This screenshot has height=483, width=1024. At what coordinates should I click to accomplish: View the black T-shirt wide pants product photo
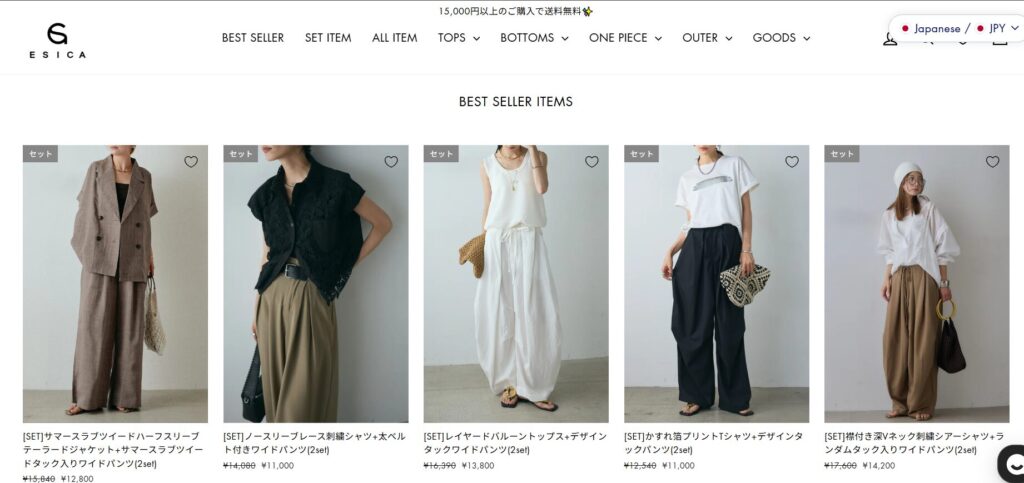point(716,284)
